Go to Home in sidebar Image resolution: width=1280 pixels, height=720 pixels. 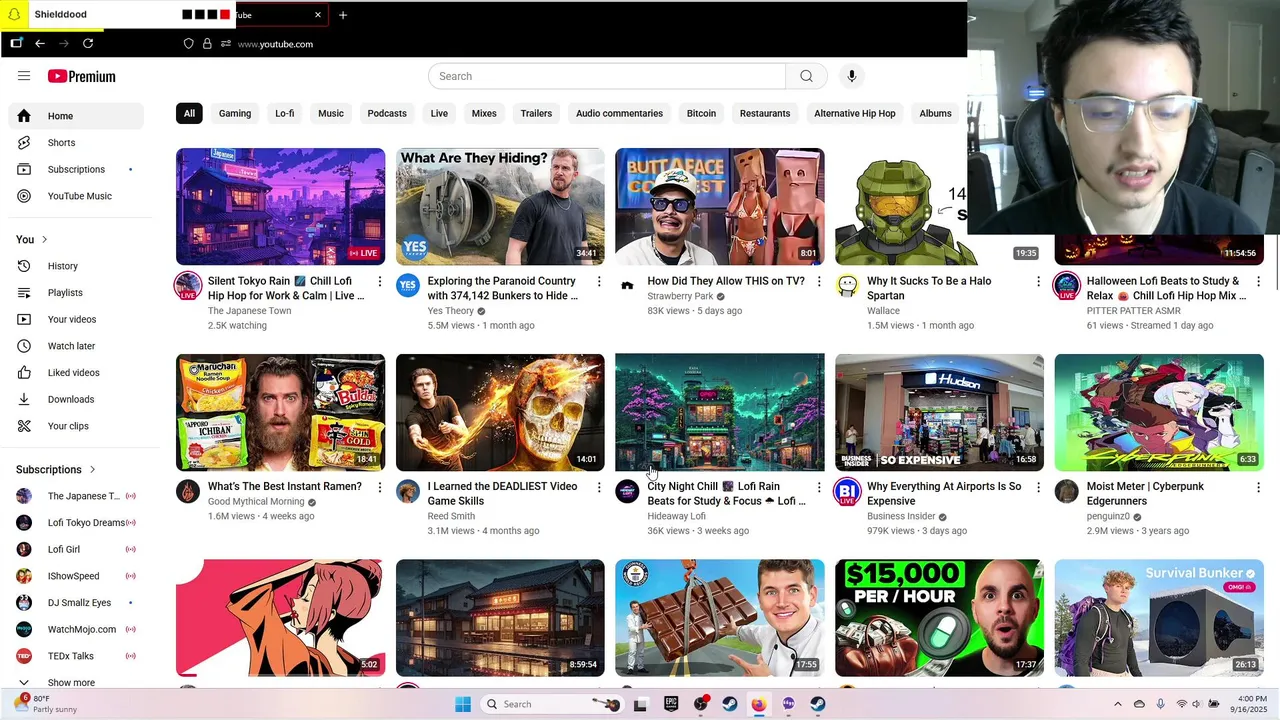click(76, 116)
